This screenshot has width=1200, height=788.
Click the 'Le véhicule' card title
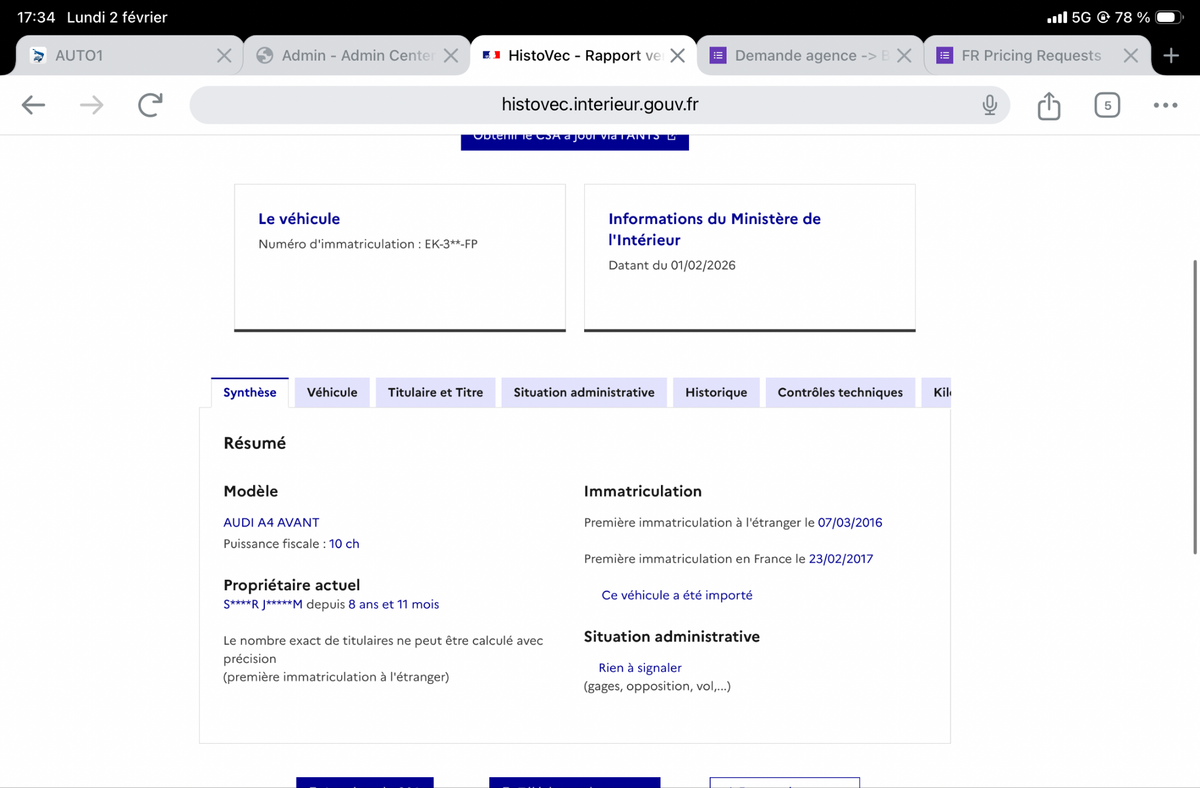[x=299, y=219]
